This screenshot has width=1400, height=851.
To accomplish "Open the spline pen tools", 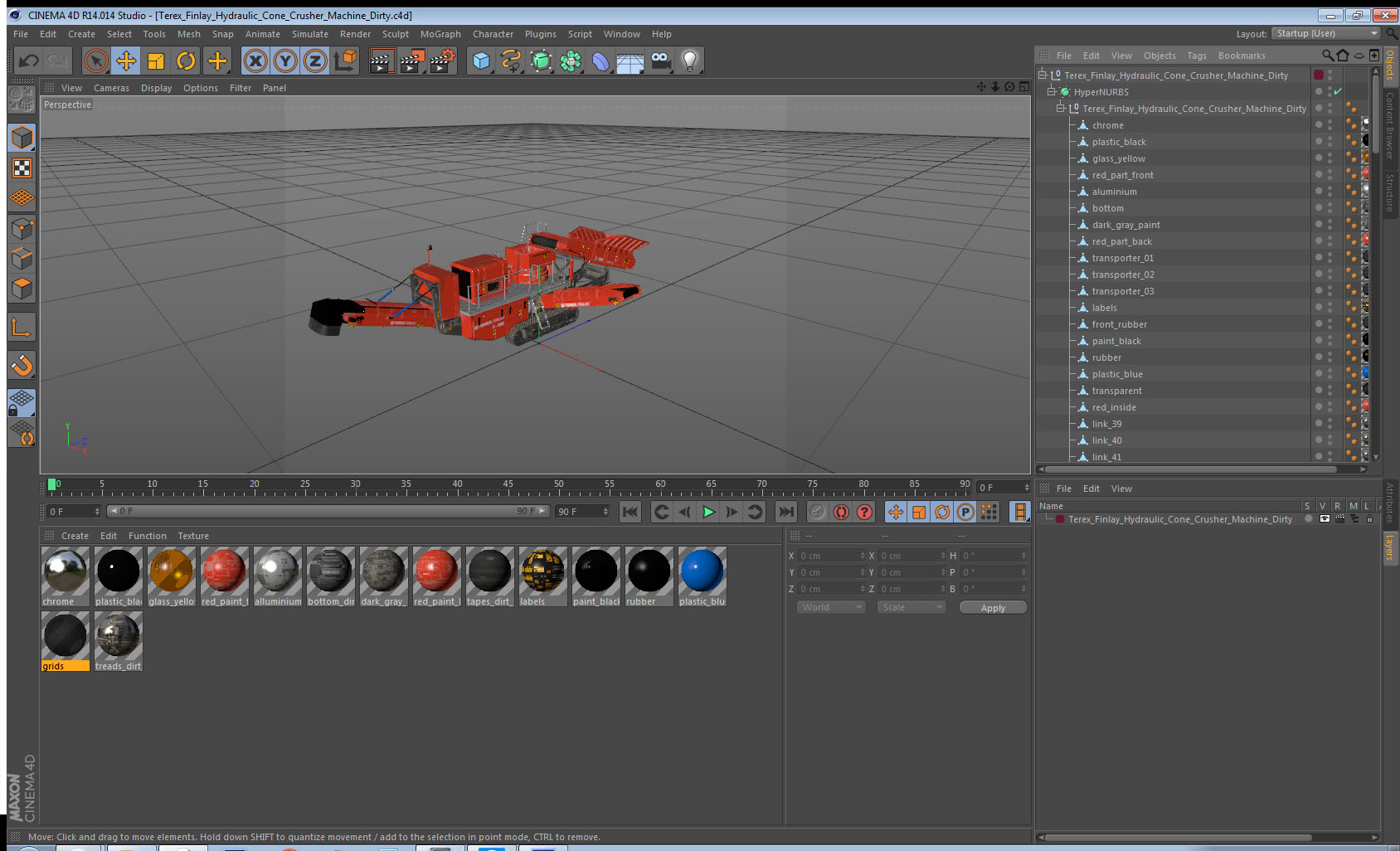I will pos(511,61).
